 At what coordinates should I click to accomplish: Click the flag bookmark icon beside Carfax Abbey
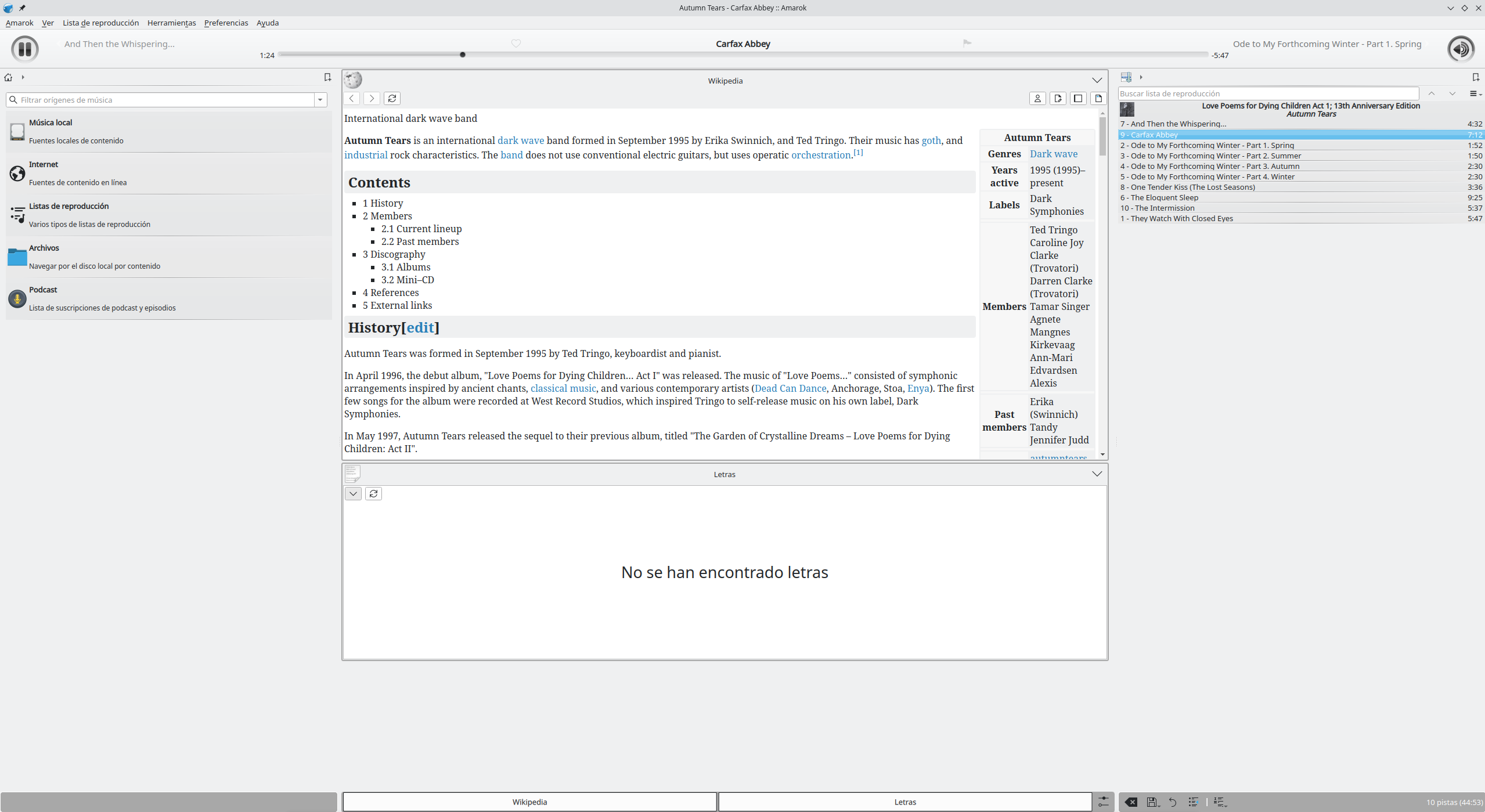pyautogui.click(x=967, y=43)
